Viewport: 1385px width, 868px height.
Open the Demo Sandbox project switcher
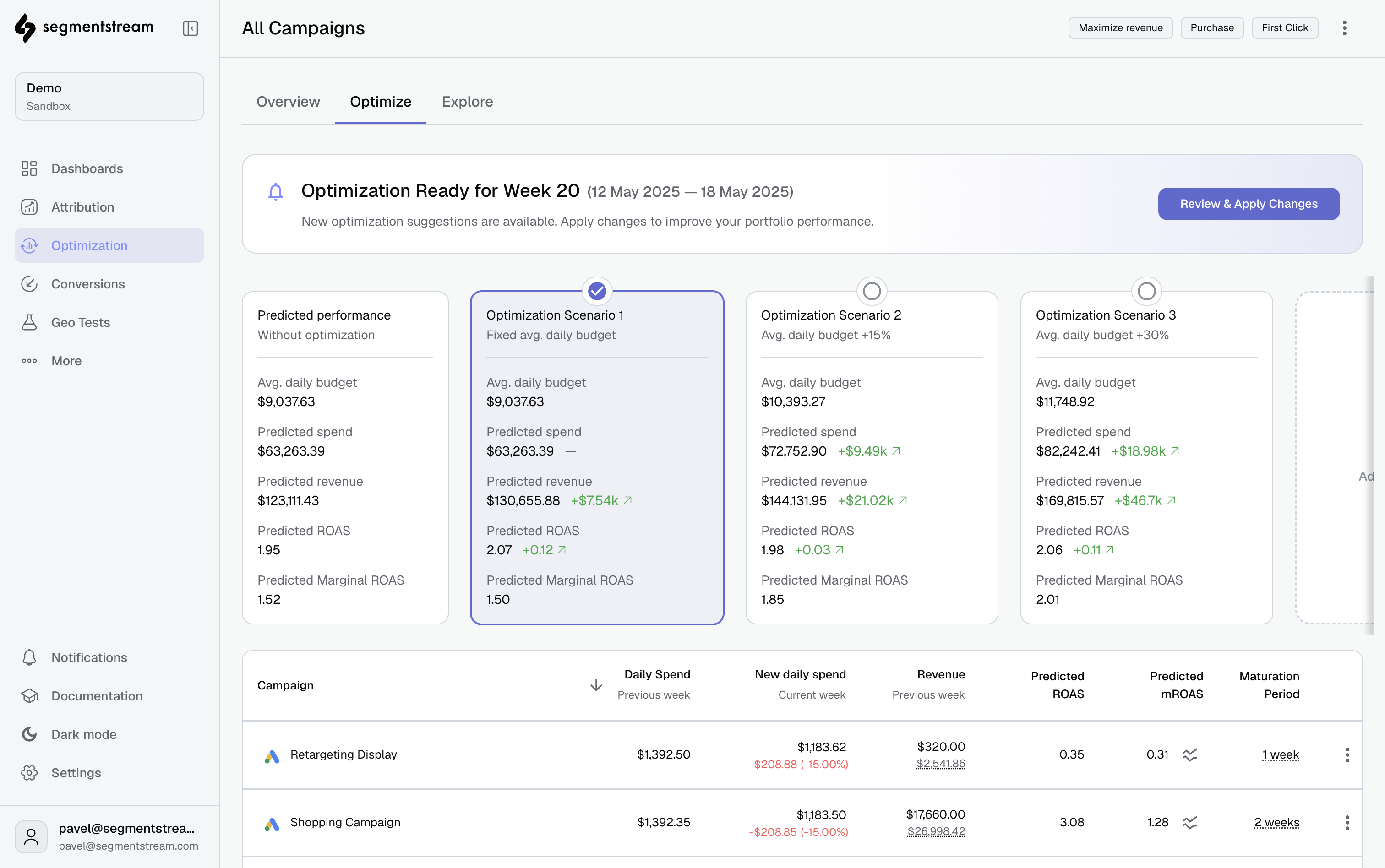(109, 97)
